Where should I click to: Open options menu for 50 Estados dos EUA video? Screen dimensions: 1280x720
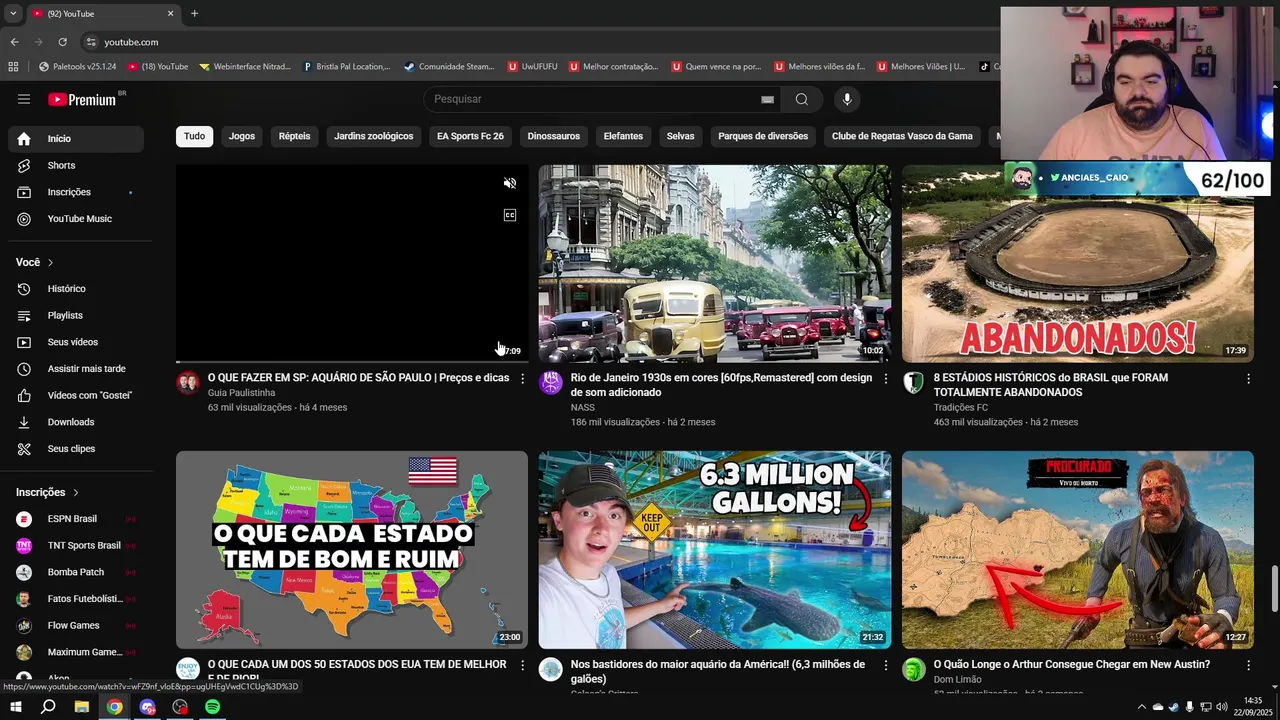[522, 665]
